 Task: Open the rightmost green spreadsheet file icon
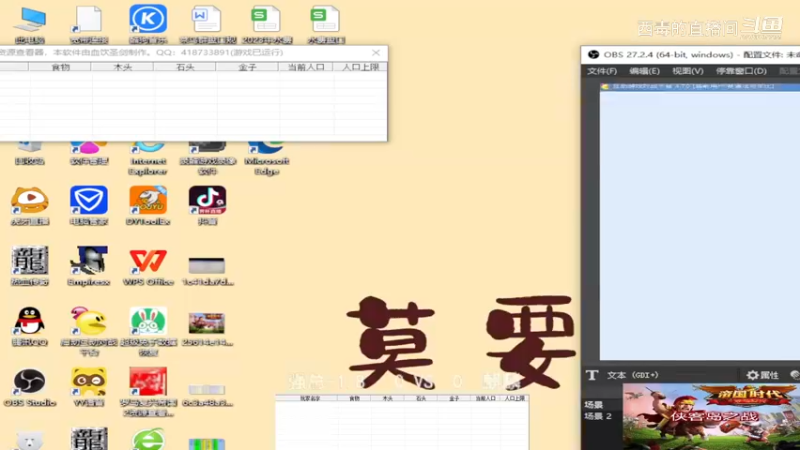pos(325,20)
